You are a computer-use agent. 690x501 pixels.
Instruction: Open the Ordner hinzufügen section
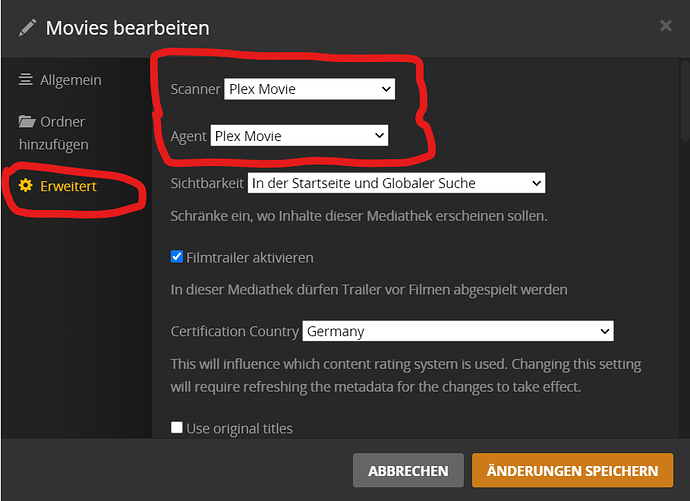[x=54, y=133]
